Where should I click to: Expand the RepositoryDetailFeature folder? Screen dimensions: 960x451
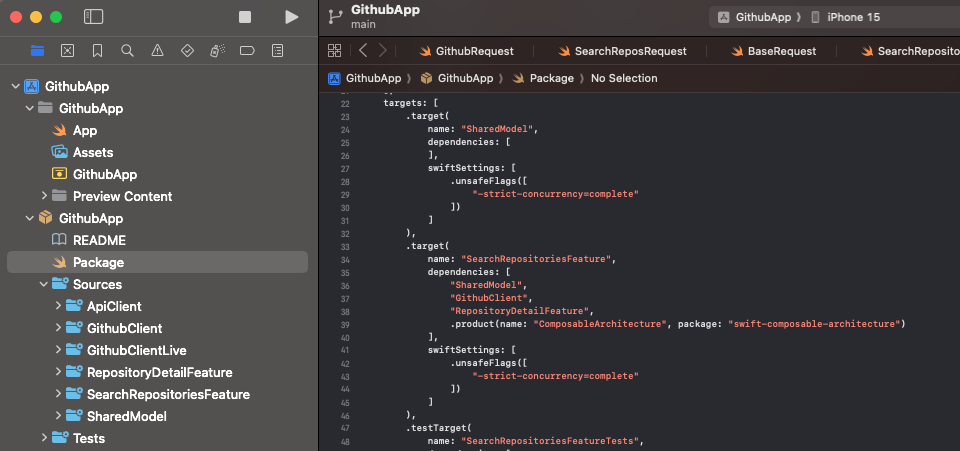[58, 372]
